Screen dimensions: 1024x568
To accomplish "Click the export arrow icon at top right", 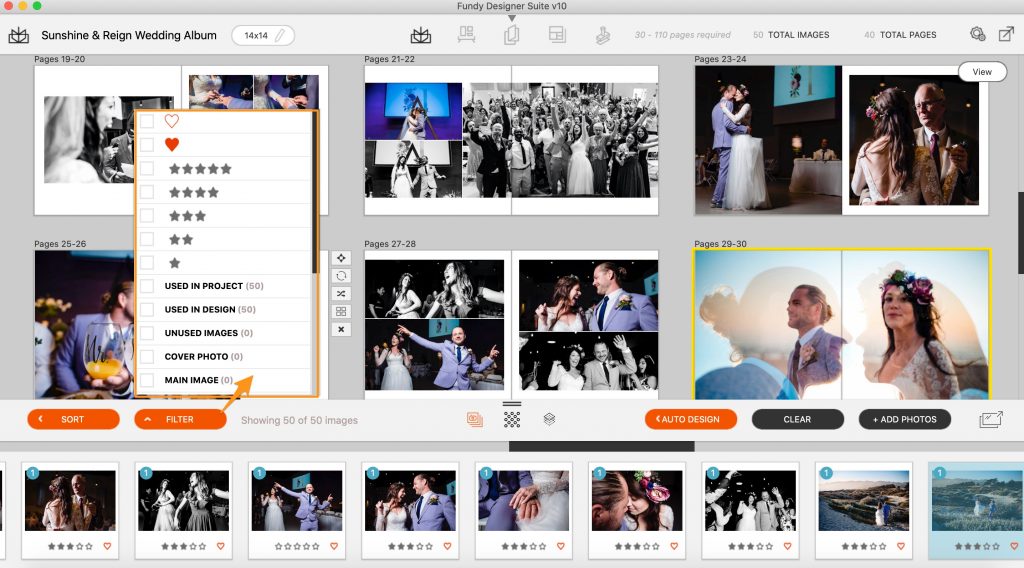I will point(1006,34).
